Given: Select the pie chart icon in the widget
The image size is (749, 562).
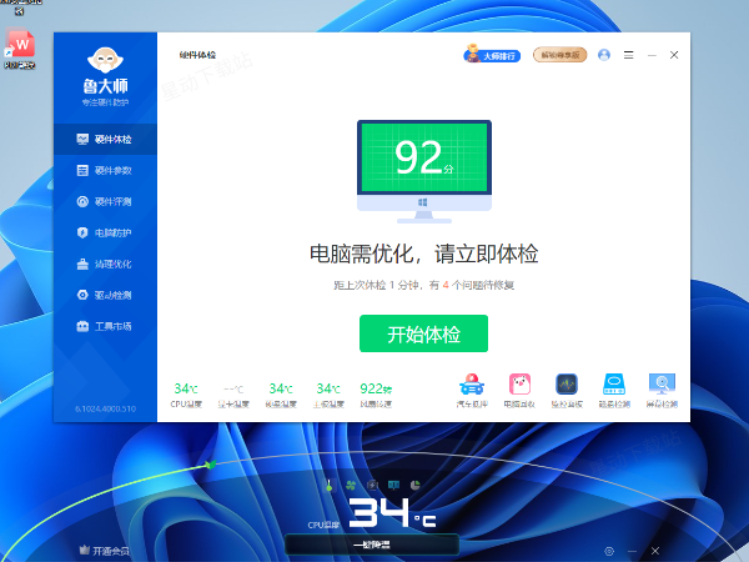Looking at the screenshot, I should pos(415,486).
